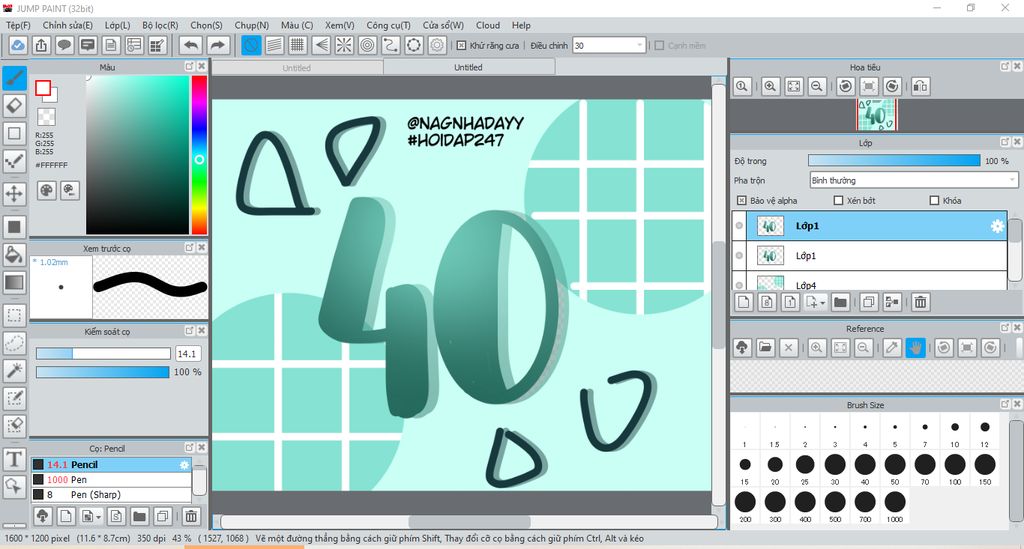
Task: Toggle the Cạnh mềm checkbox
Action: [659, 46]
